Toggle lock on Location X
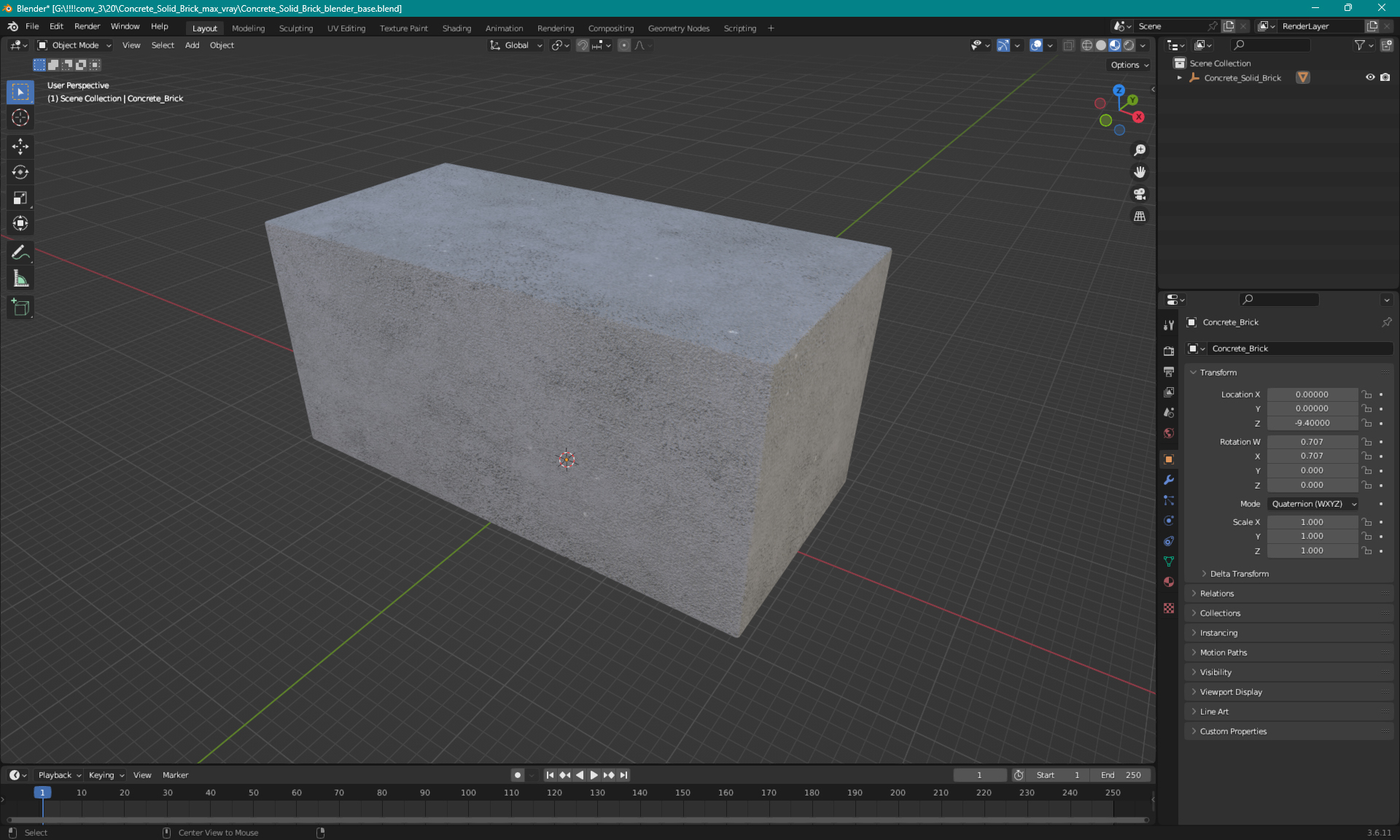 tap(1367, 394)
